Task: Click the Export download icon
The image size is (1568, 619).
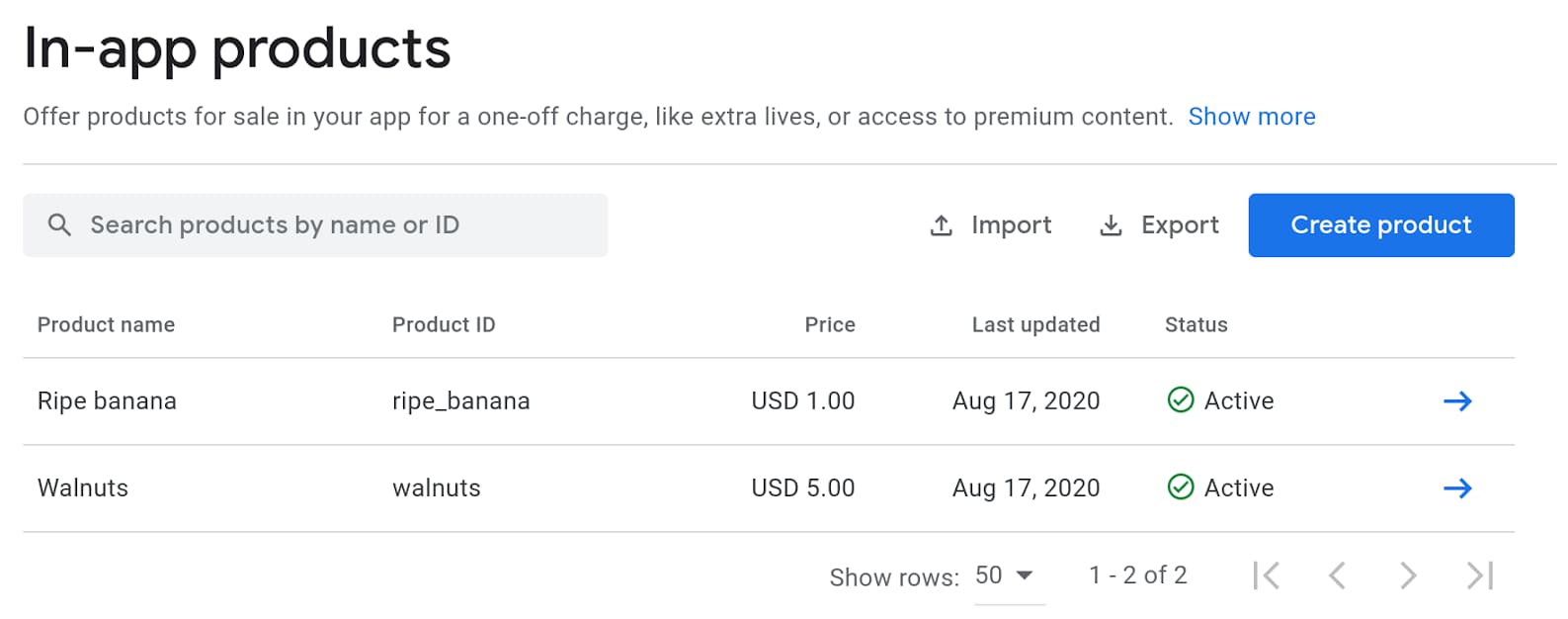Action: click(1112, 225)
